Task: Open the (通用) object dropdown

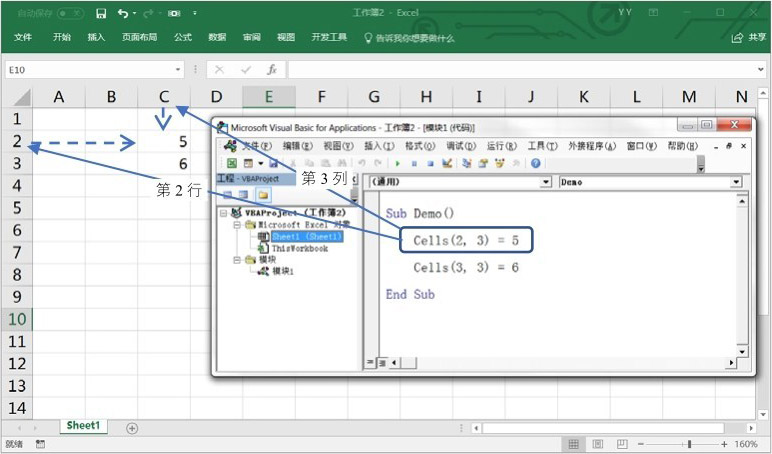Action: point(546,182)
